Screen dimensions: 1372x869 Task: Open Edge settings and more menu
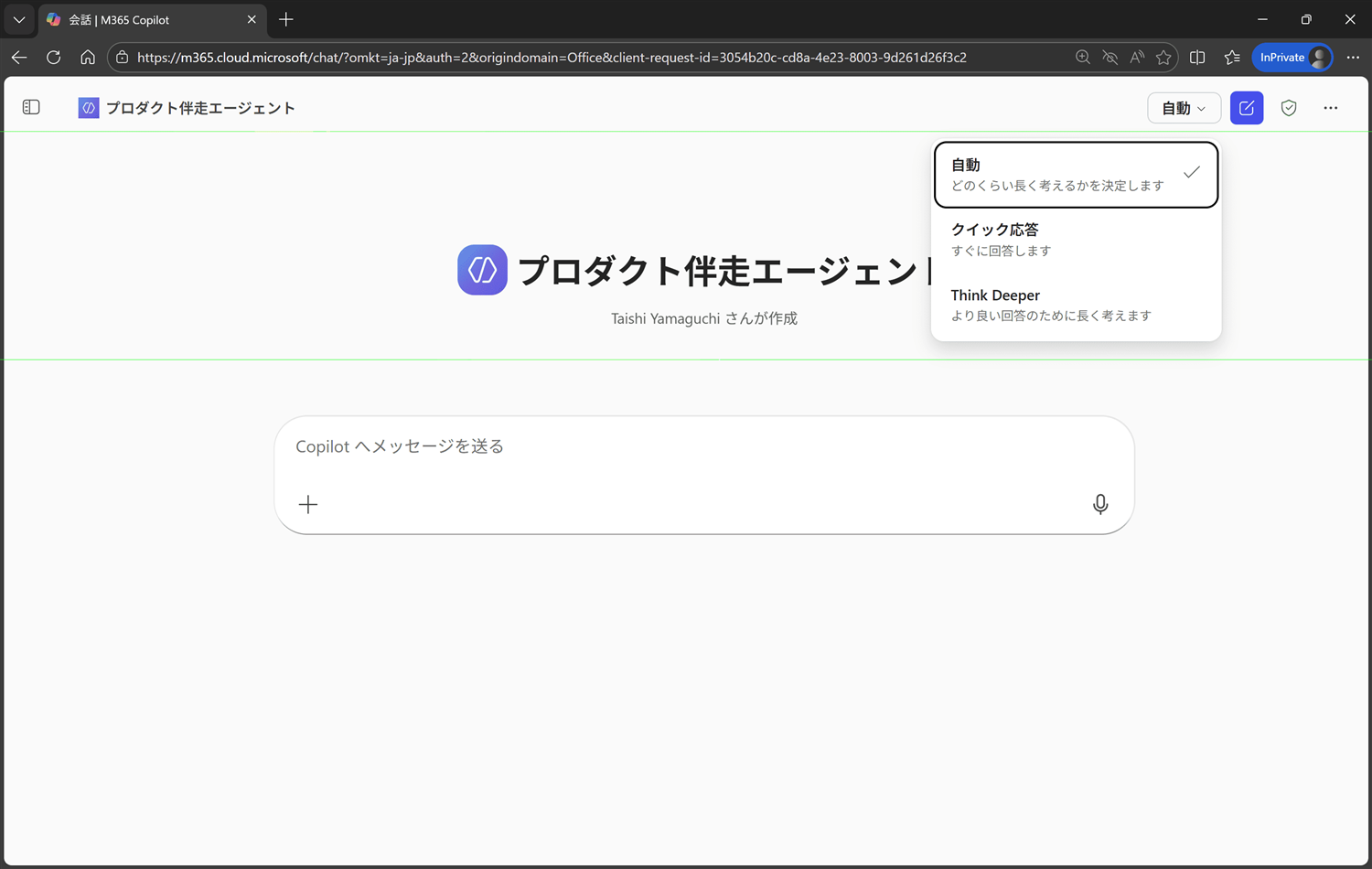tap(1353, 57)
